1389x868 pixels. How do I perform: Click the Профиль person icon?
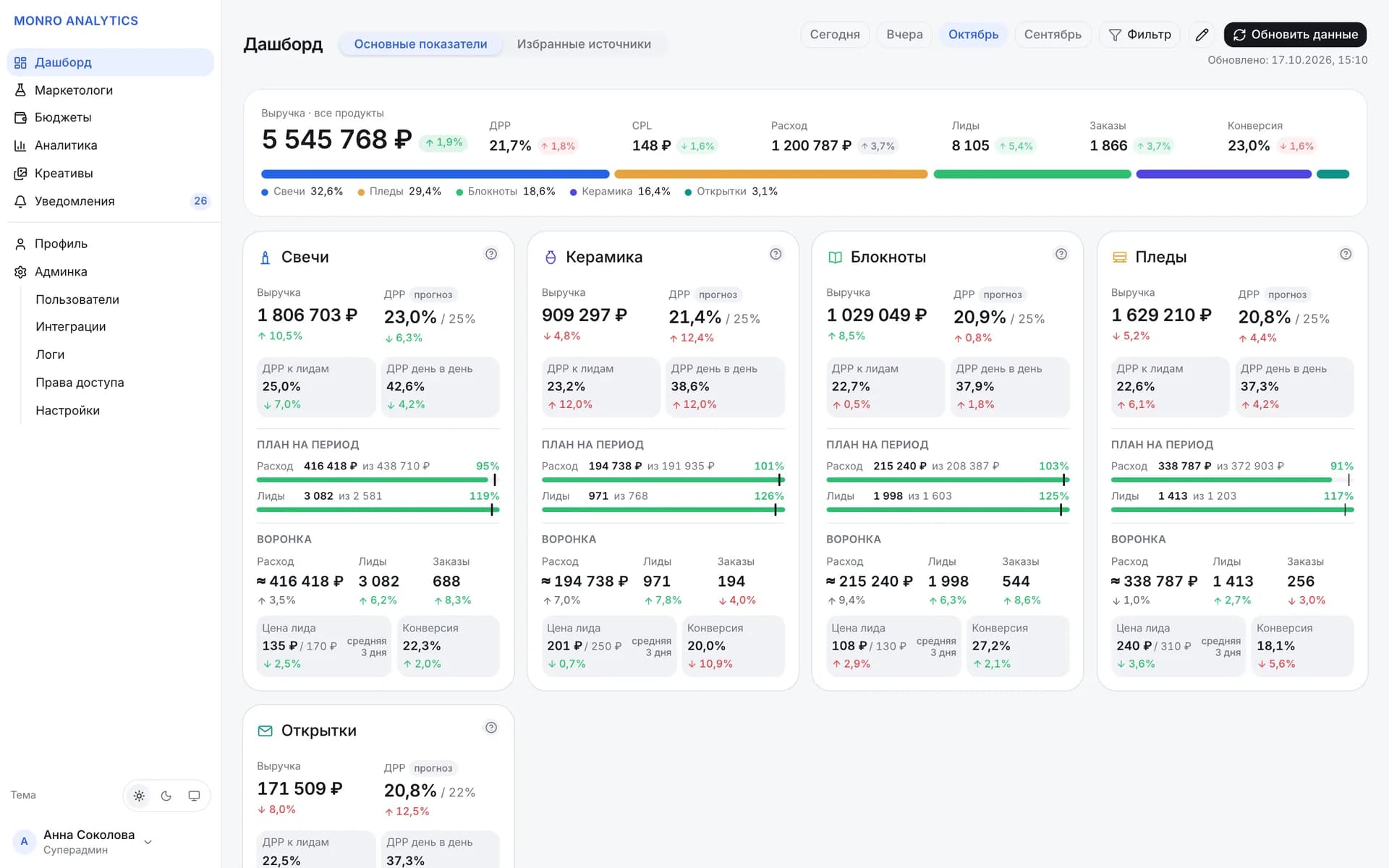click(20, 244)
